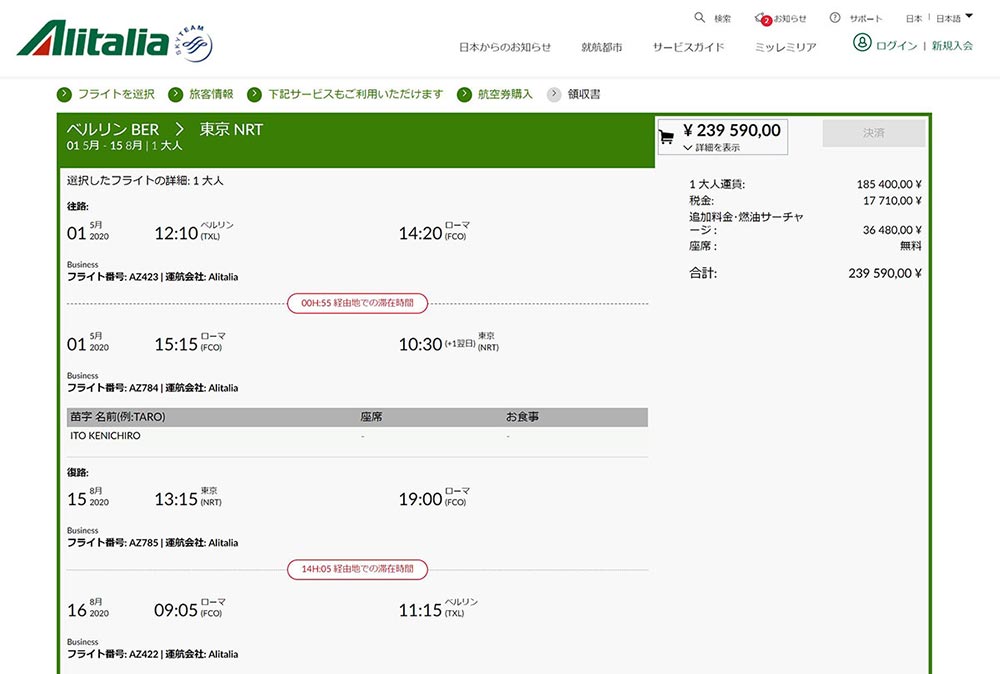Click passenger name ITO KENICHIRO
This screenshot has height=674, width=1000.
(x=105, y=436)
